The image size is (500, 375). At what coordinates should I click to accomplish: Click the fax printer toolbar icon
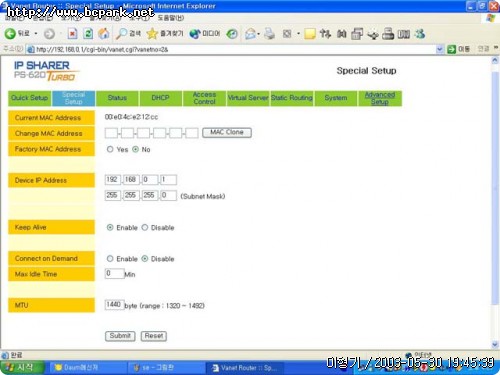[x=388, y=34]
